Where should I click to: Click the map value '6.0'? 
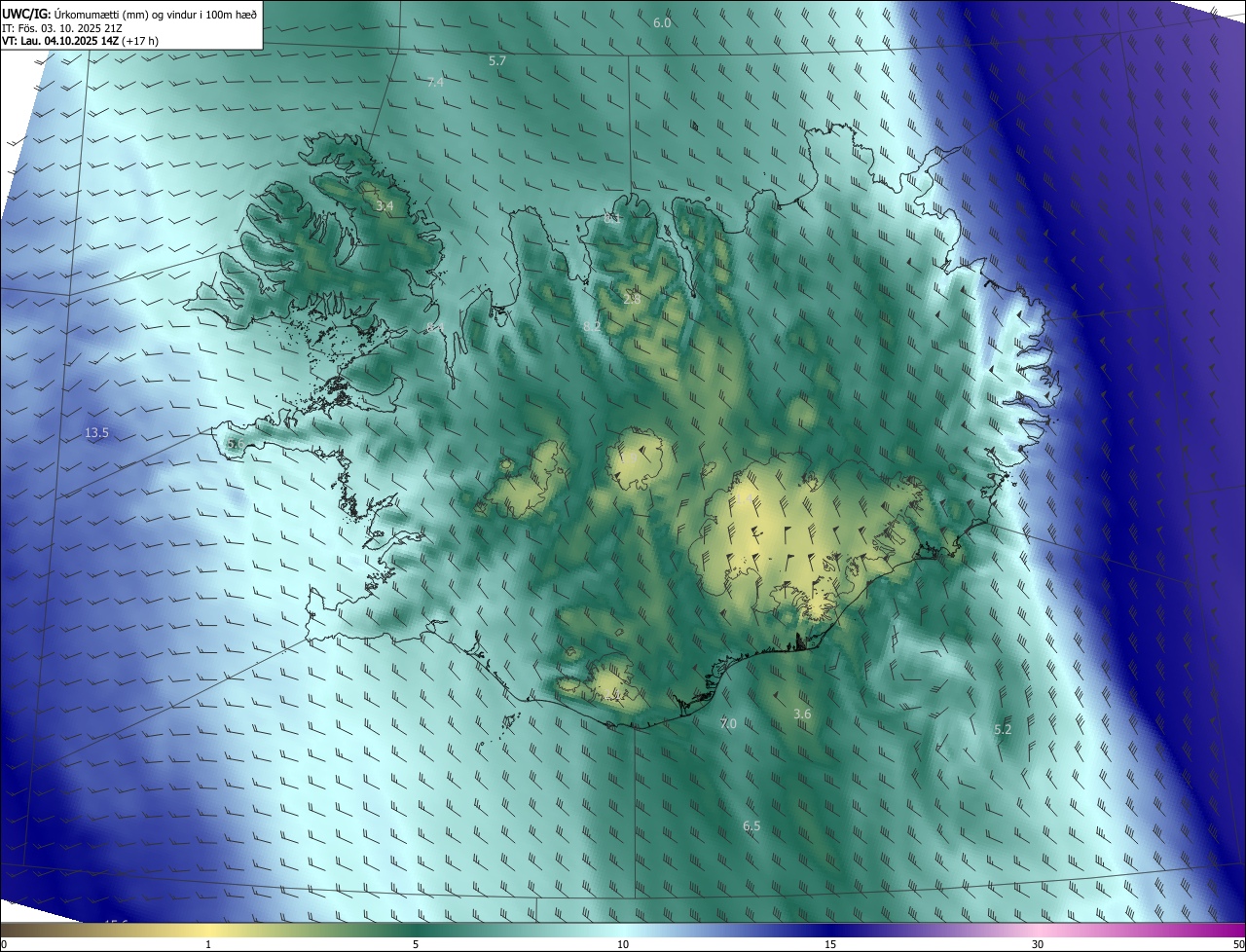(x=662, y=22)
